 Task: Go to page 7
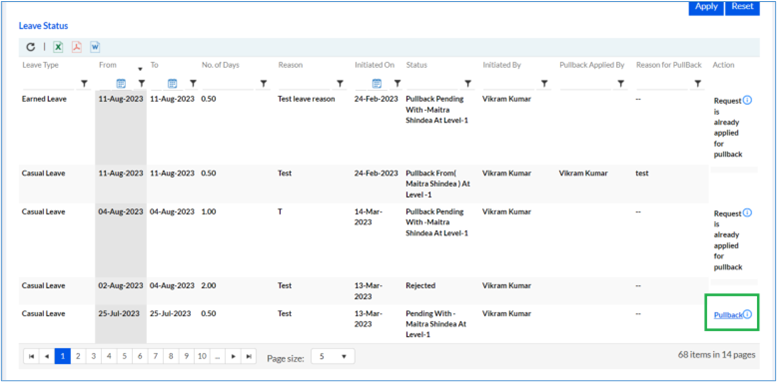[x=155, y=356]
